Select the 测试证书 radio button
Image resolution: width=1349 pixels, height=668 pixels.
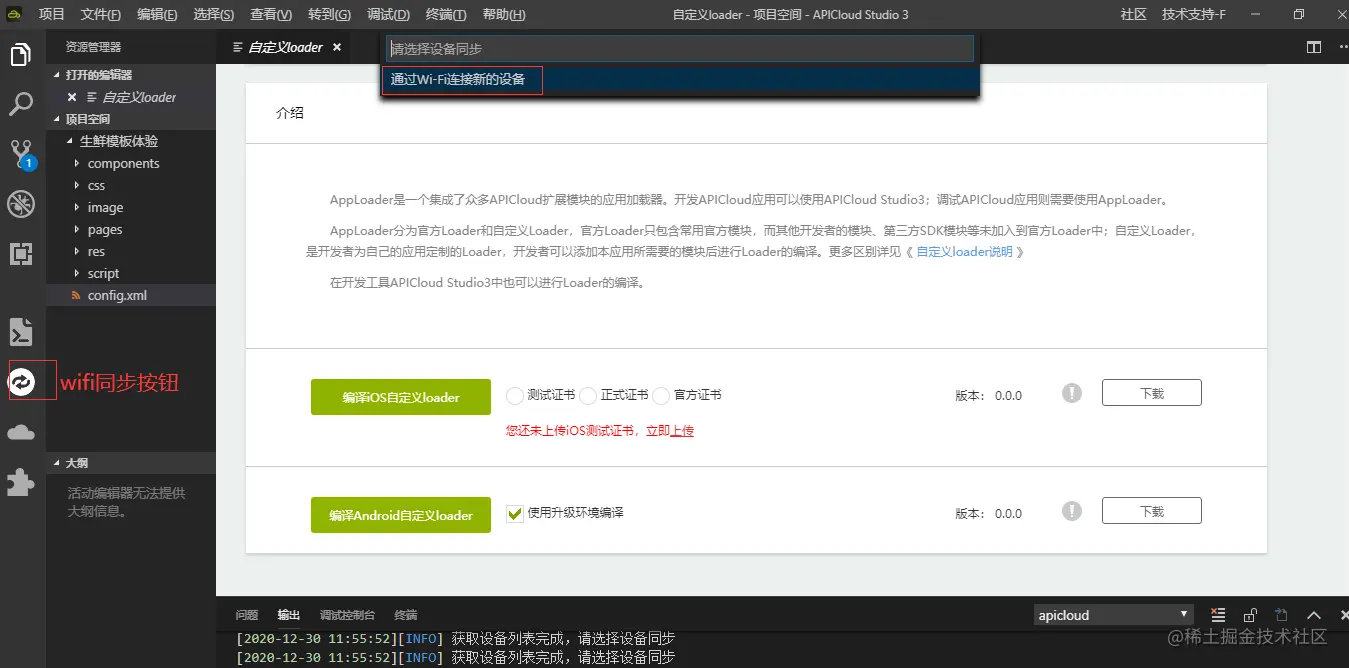pyautogui.click(x=515, y=396)
